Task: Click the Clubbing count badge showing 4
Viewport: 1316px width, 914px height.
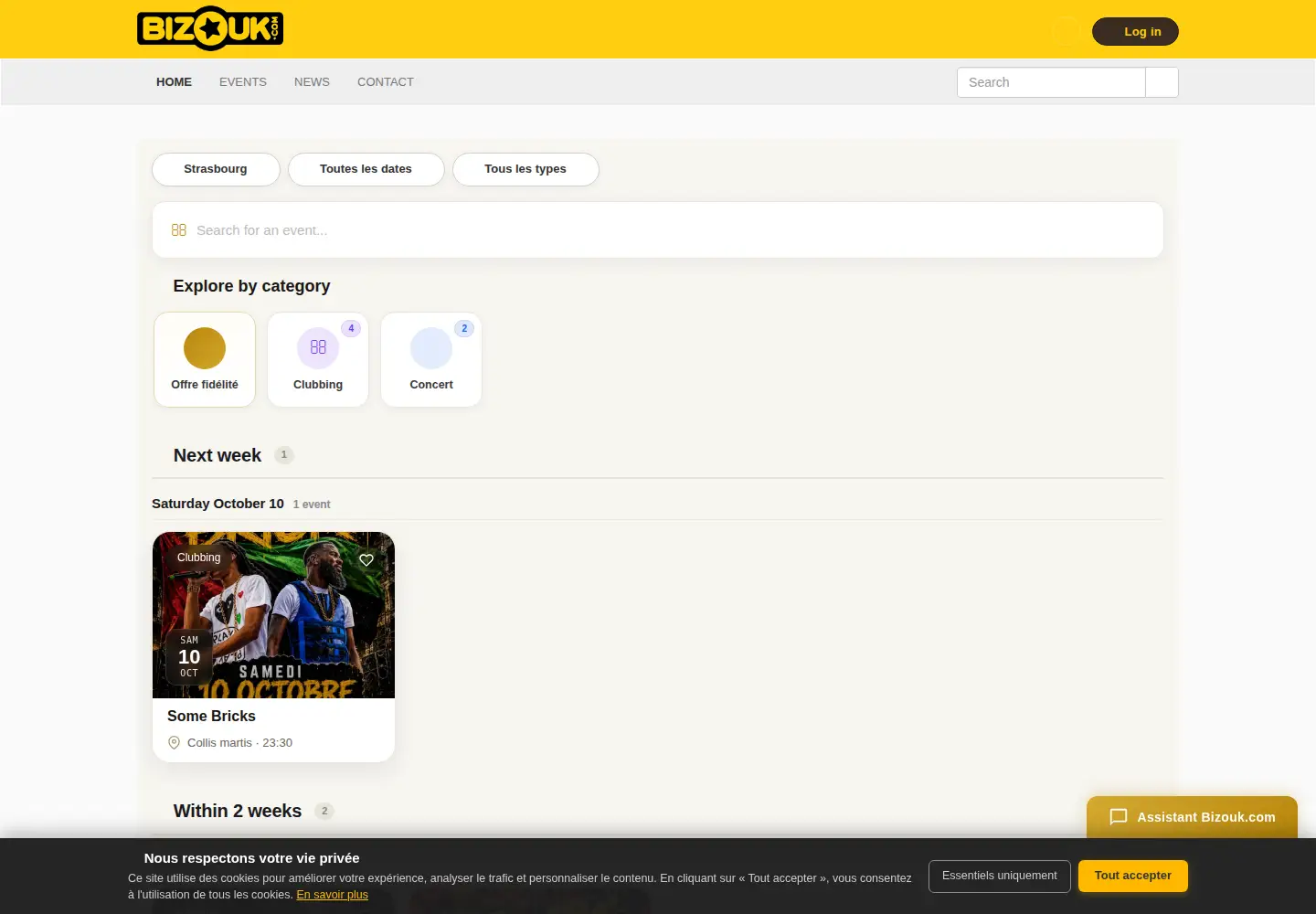Action: click(351, 328)
